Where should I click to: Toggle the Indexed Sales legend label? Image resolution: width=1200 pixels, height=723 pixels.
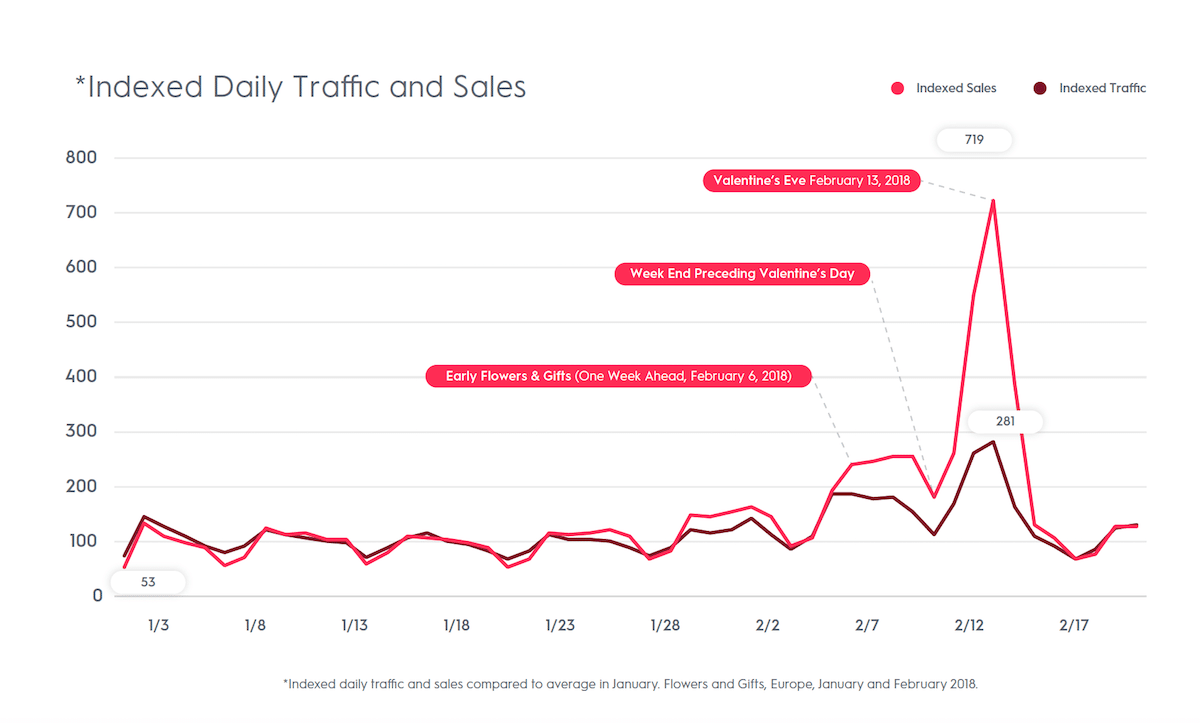pos(956,88)
